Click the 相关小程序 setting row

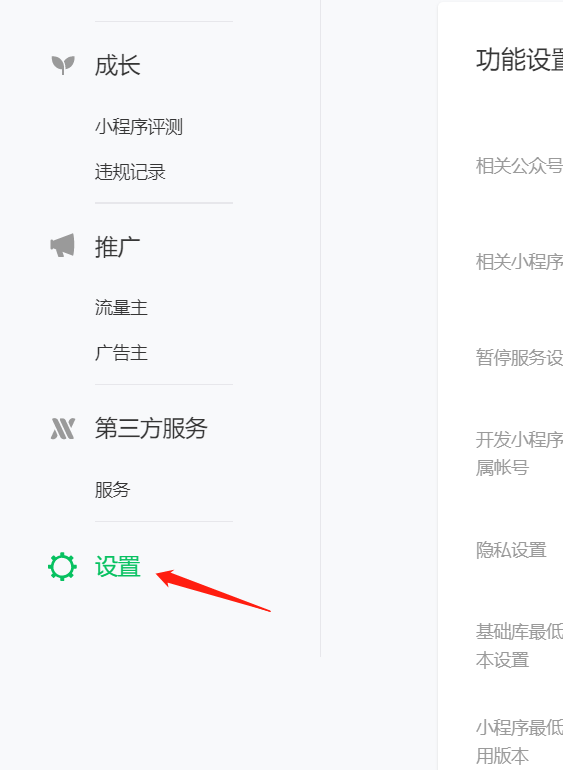coord(519,262)
